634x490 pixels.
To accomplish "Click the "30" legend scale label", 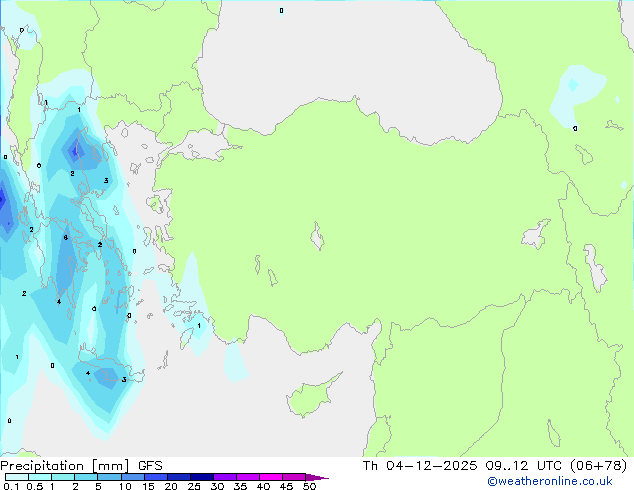I will 217,486.
